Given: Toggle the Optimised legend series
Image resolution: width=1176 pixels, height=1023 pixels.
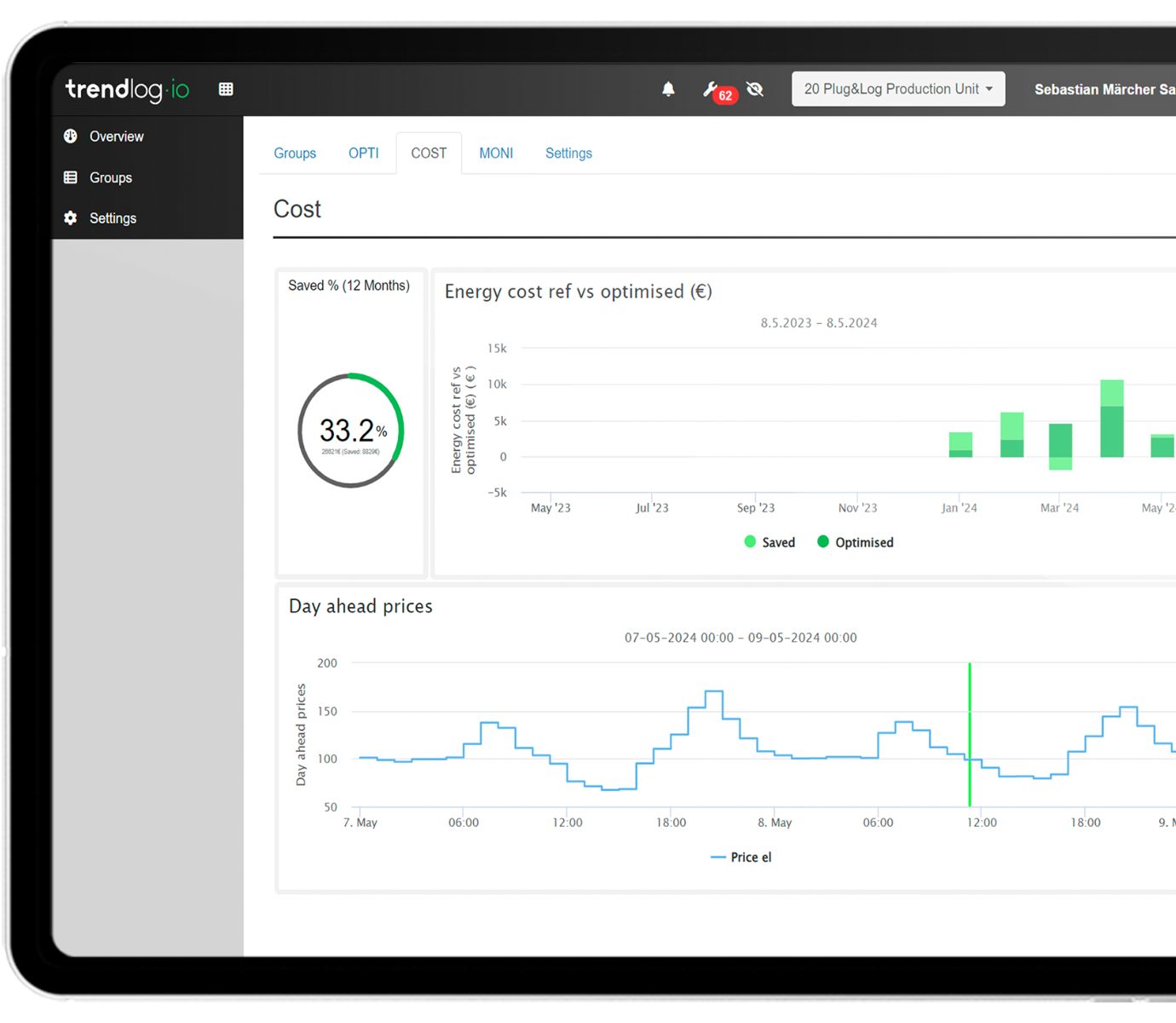Looking at the screenshot, I should pos(856,542).
